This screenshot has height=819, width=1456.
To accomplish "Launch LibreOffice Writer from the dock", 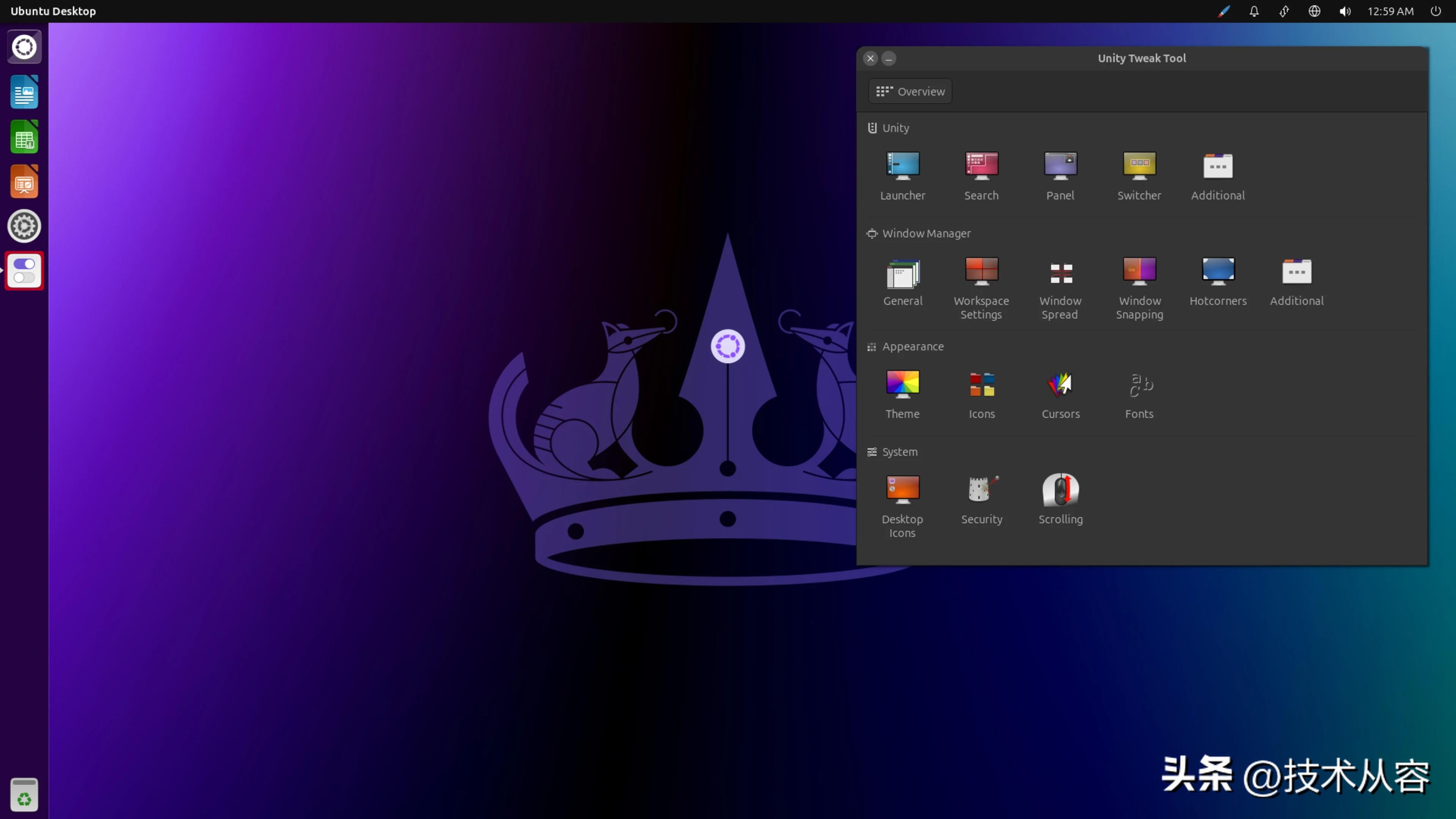I will [x=24, y=91].
